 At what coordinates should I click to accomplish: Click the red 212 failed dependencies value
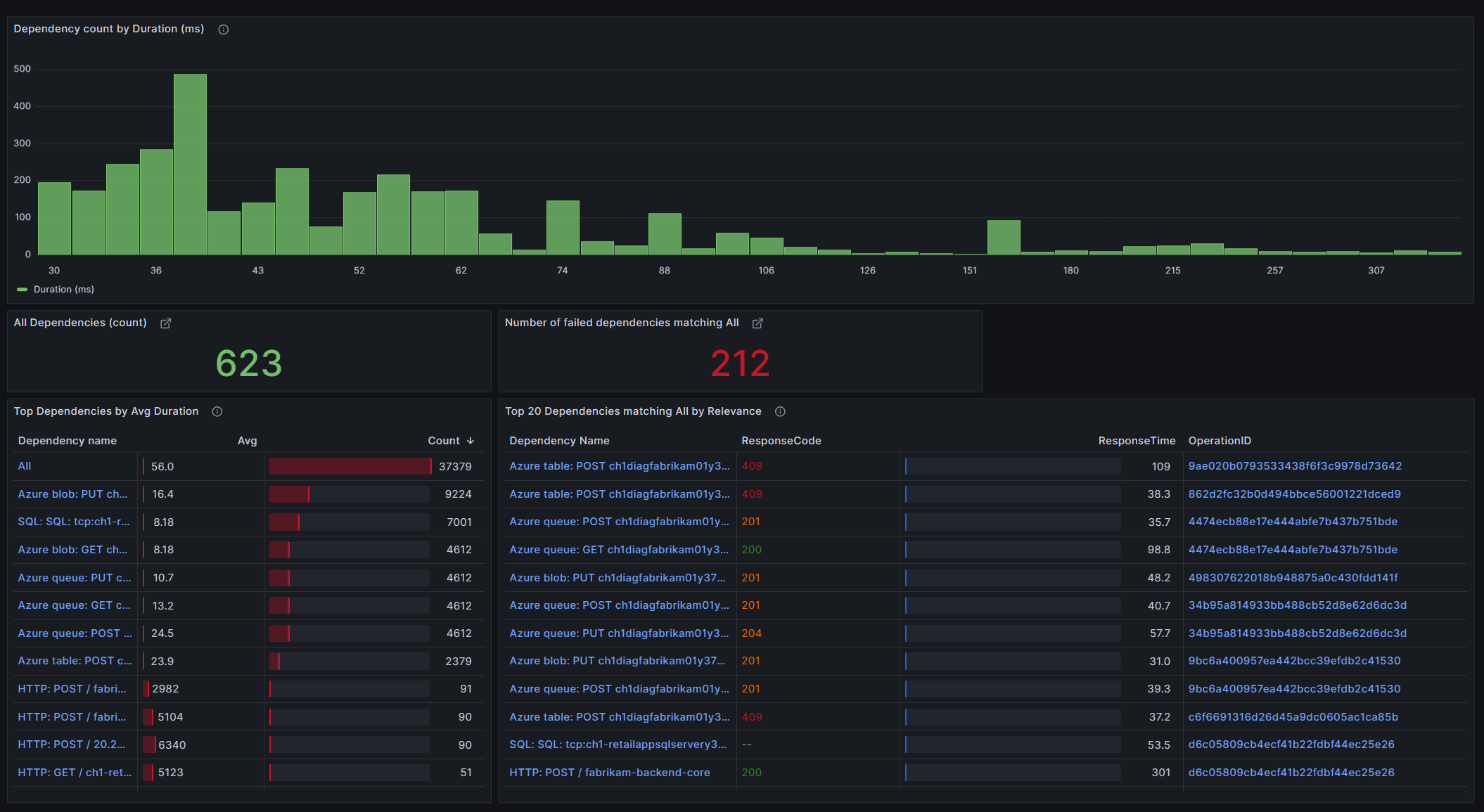pyautogui.click(x=740, y=363)
